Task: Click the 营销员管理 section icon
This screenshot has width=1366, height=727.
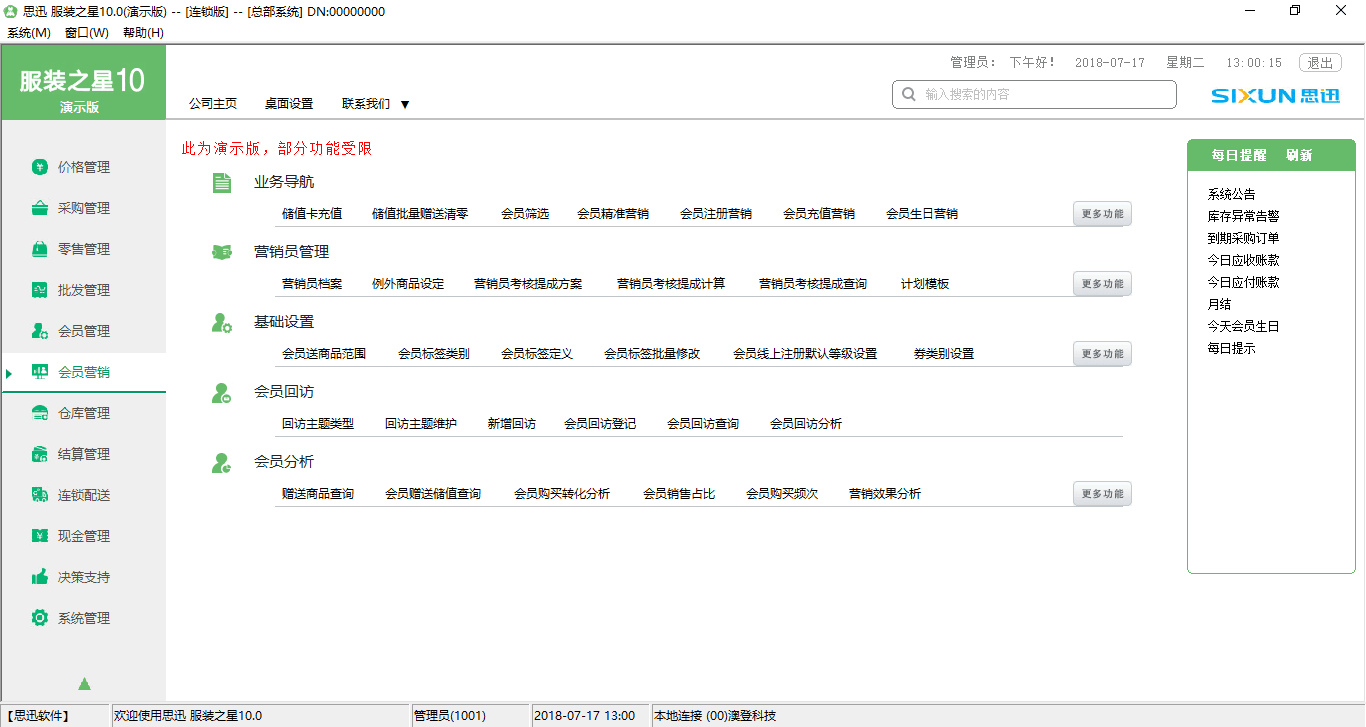Action: 221,252
